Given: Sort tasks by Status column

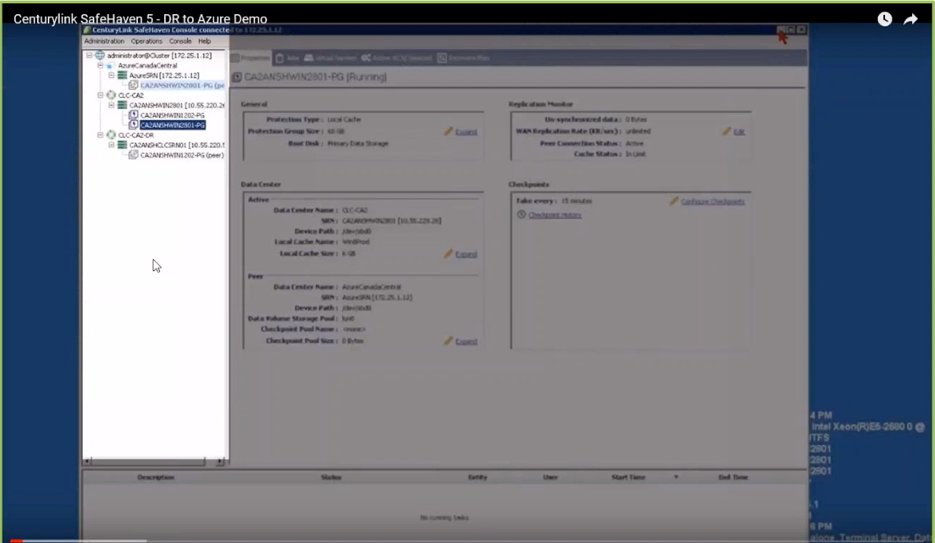Looking at the screenshot, I should 331,477.
